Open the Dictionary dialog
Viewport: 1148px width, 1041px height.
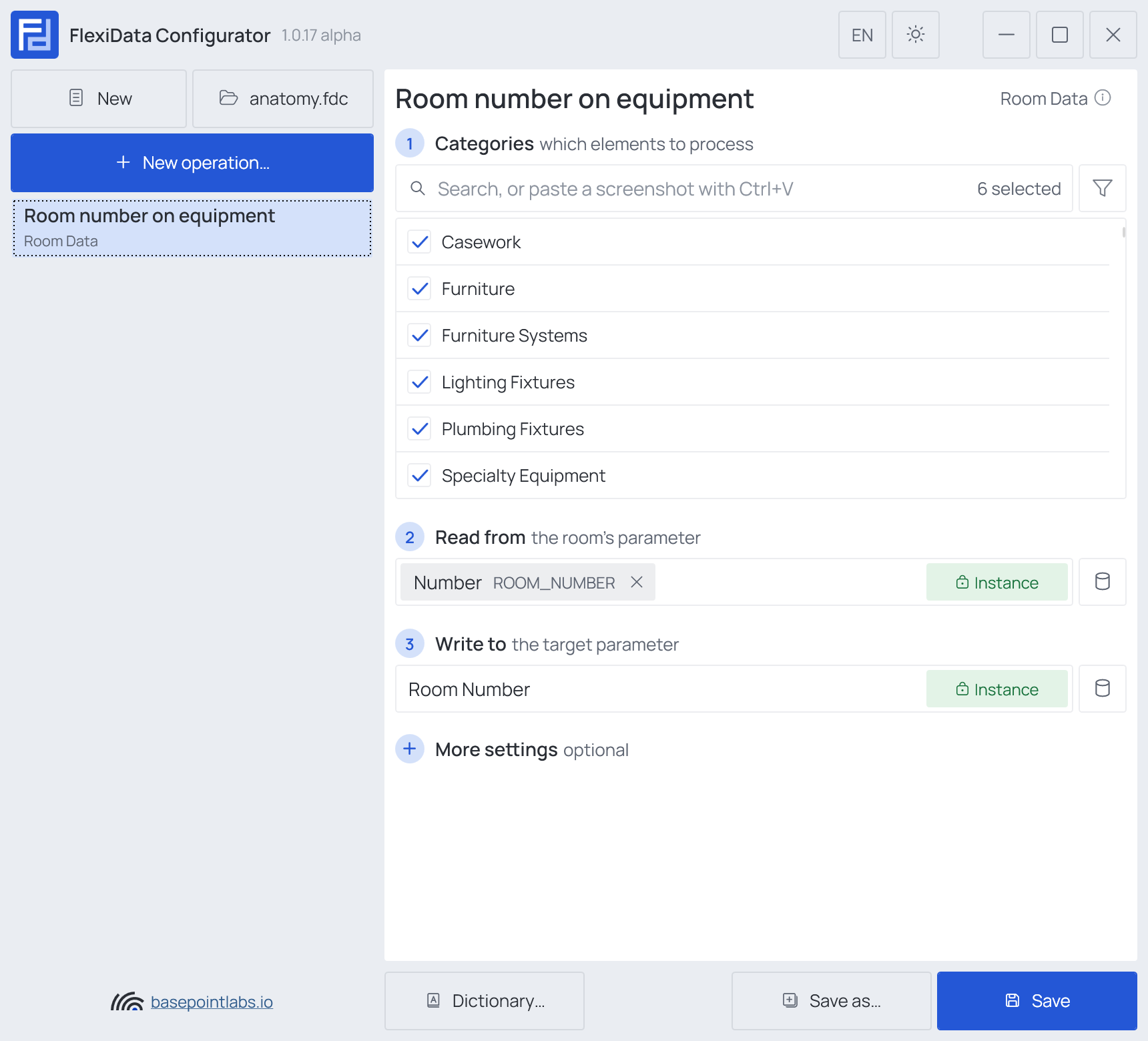(485, 1001)
